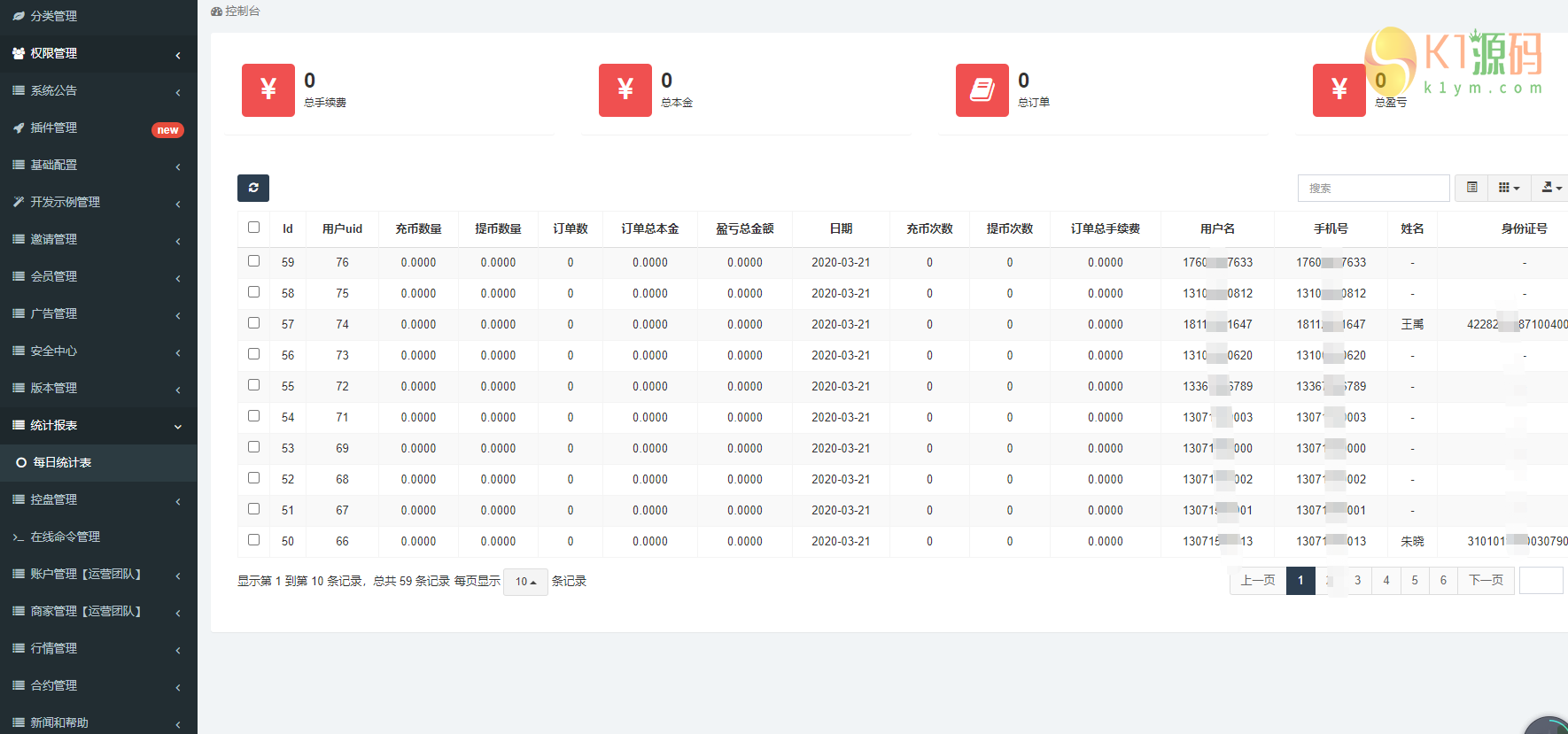Open the columns visibility dropdown
1568x734 pixels.
[x=1510, y=188]
